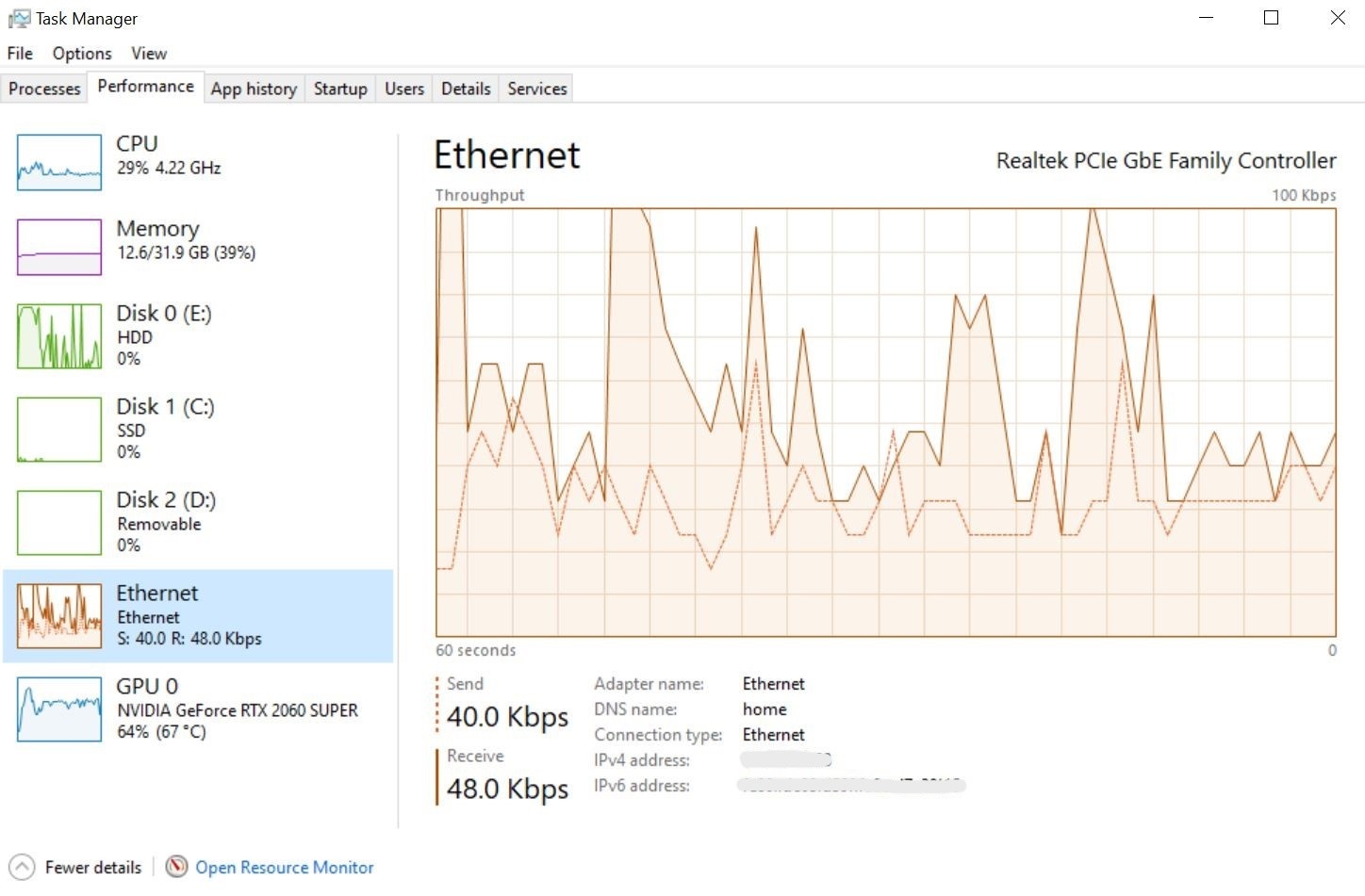Click the 100 Kbps scale label

1304,195
